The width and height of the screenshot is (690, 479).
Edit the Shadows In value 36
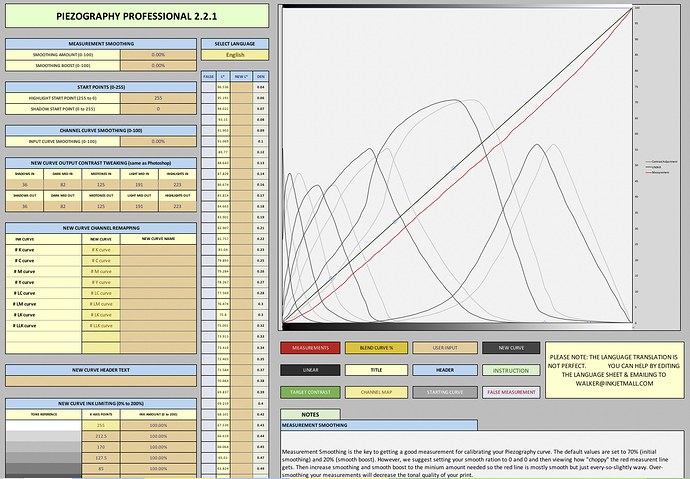(x=25, y=185)
